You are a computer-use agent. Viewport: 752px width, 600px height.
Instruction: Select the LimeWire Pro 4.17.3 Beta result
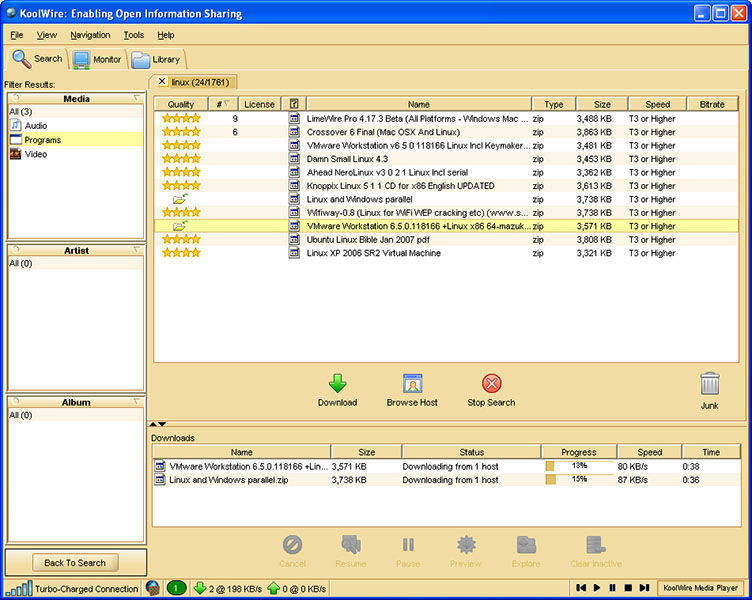click(446, 118)
